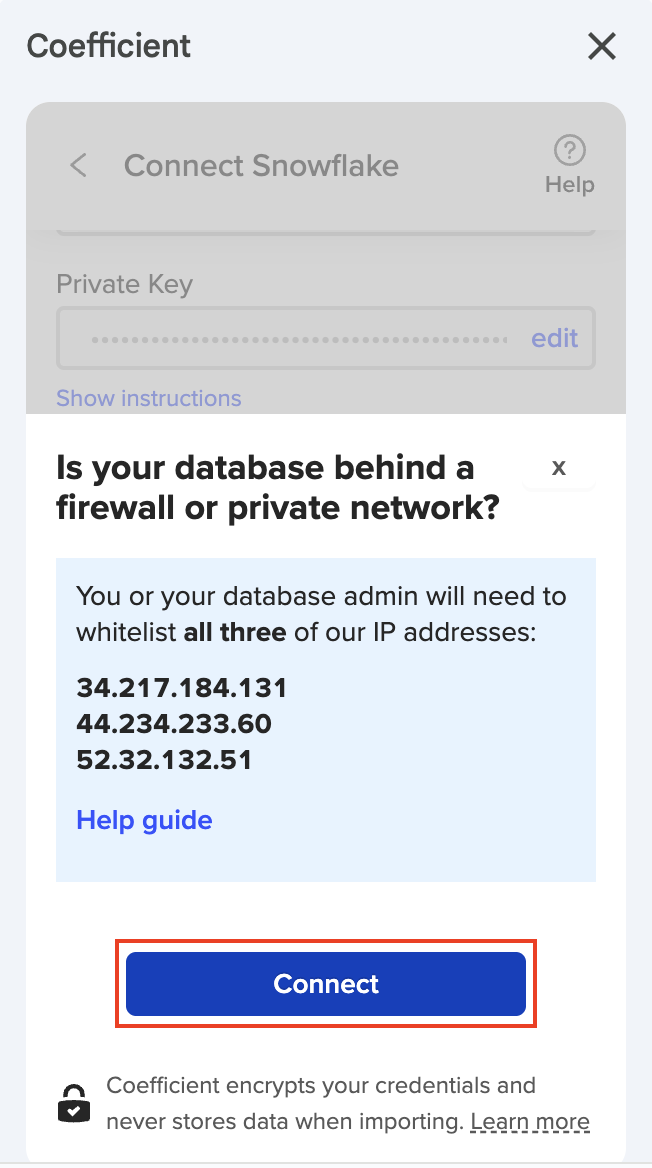Go back from Connect Snowflake screen

(79, 165)
